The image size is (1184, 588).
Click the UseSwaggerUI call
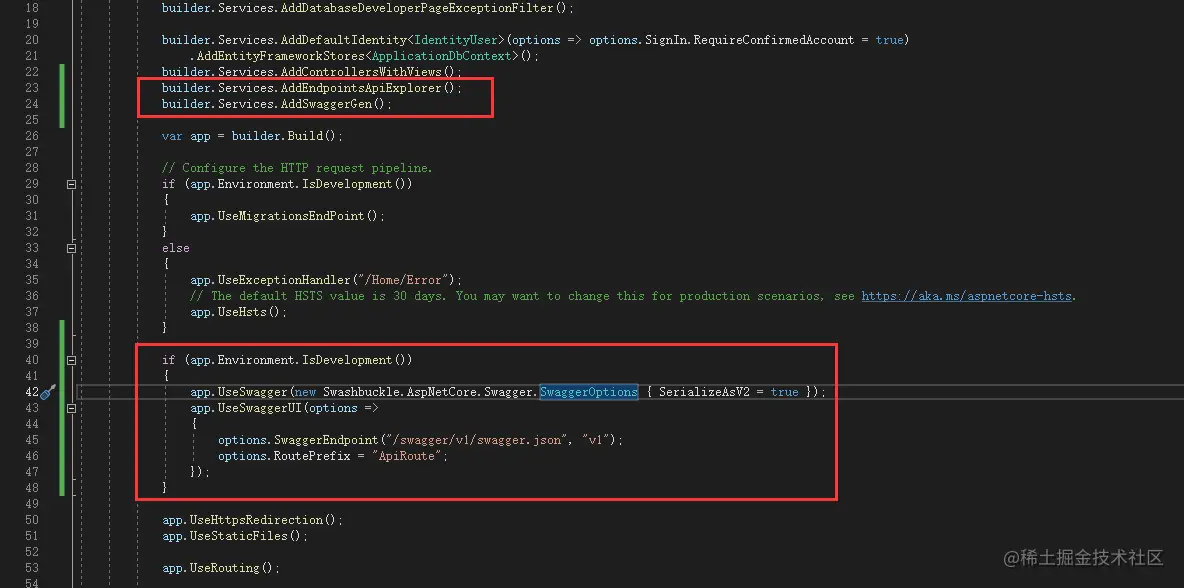pos(259,408)
